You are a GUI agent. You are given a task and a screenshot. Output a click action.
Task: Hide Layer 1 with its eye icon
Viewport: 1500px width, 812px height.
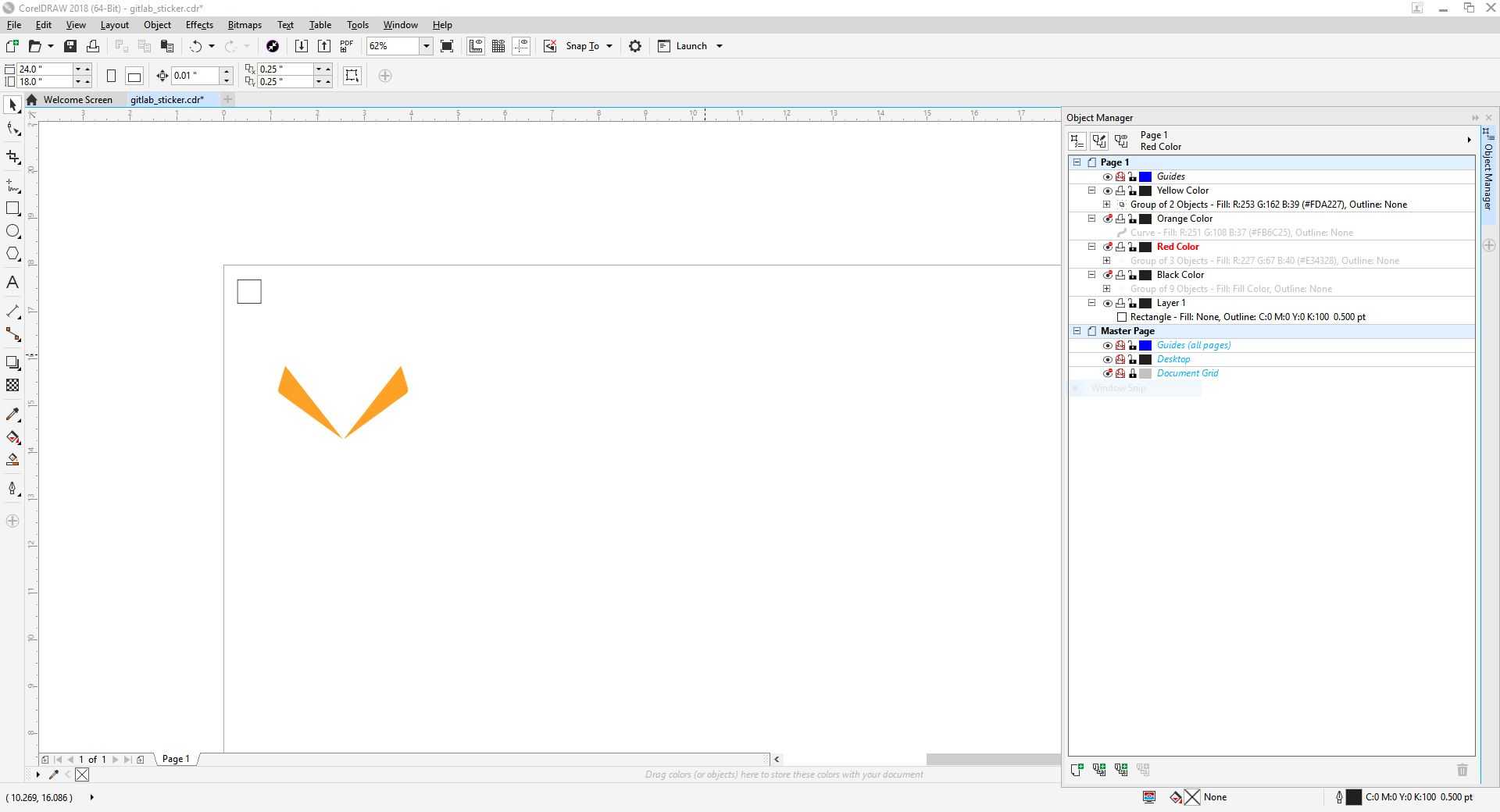(x=1107, y=303)
